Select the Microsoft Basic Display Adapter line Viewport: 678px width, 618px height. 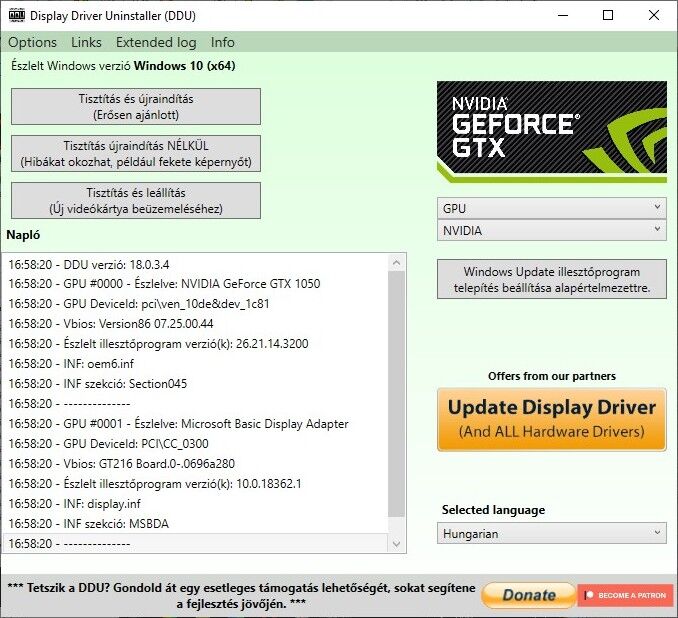(196, 424)
